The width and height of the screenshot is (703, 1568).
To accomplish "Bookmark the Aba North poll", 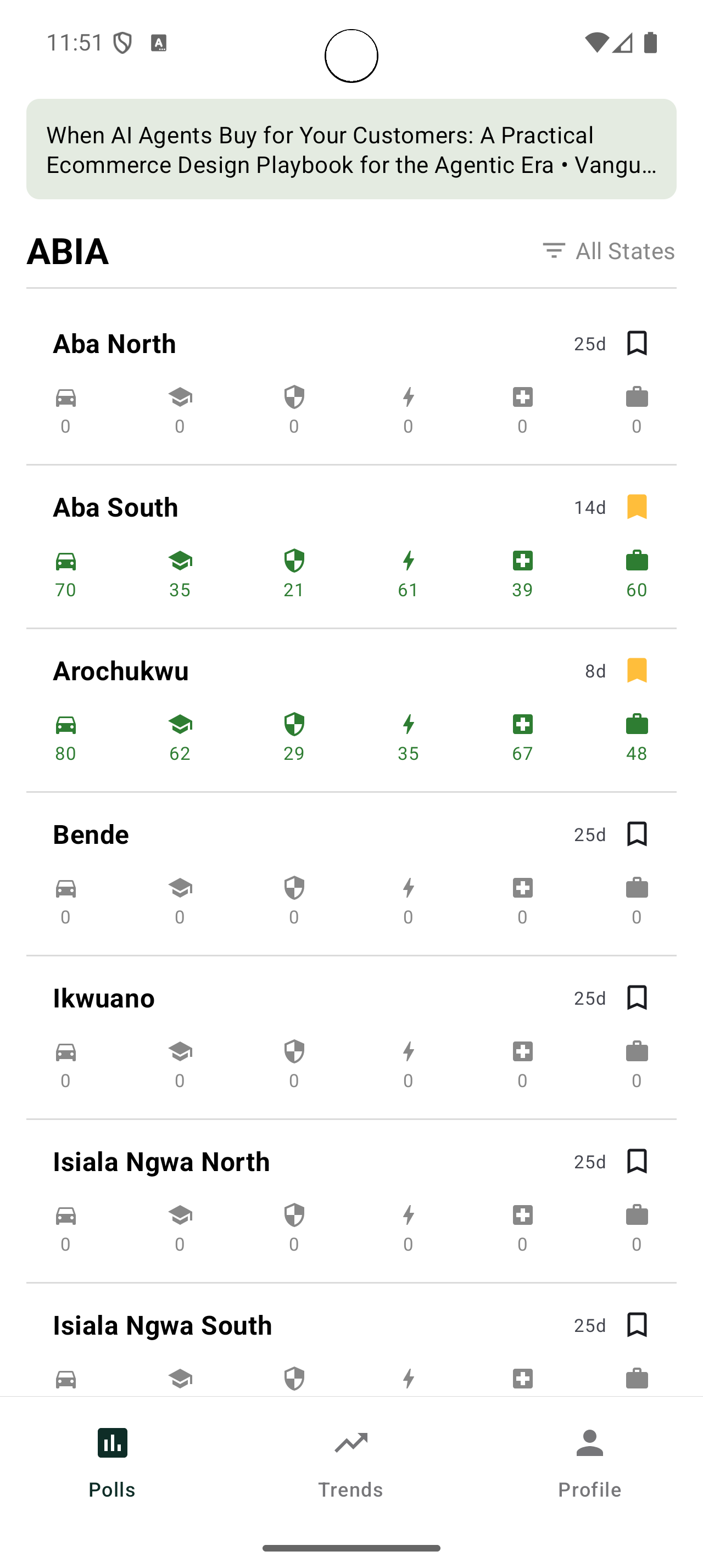I will [637, 343].
